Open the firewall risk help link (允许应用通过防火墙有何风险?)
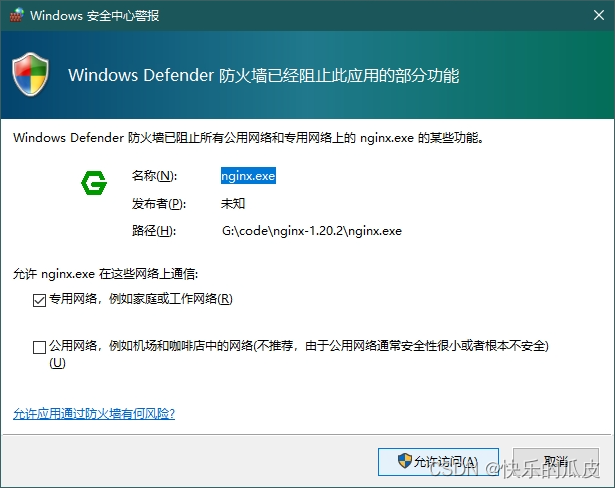The width and height of the screenshot is (615, 488). pos(94,413)
